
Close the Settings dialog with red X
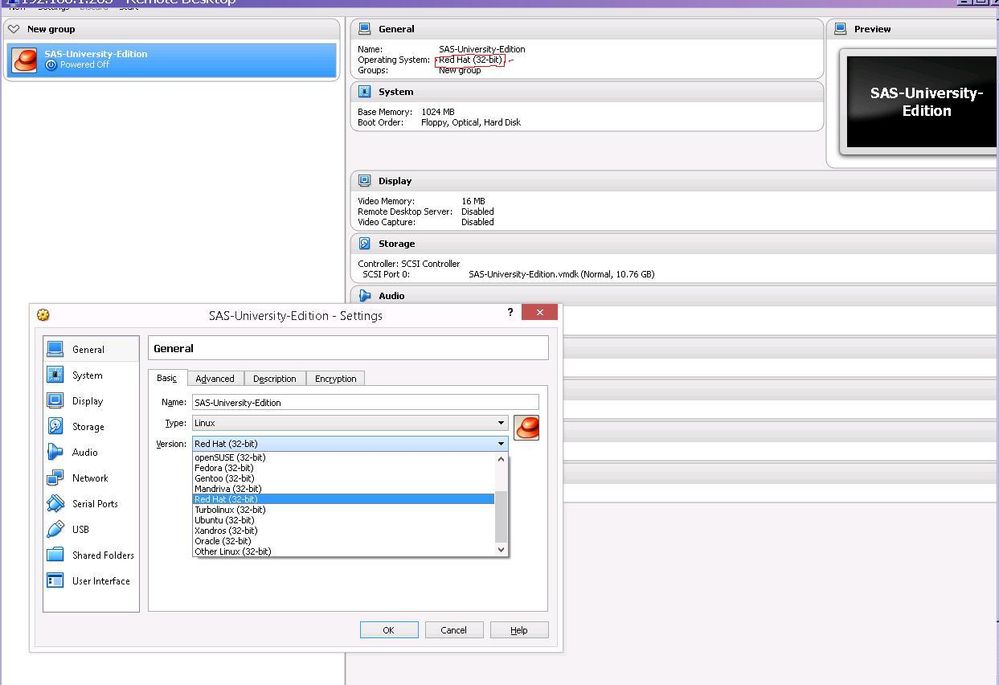pyautogui.click(x=540, y=312)
